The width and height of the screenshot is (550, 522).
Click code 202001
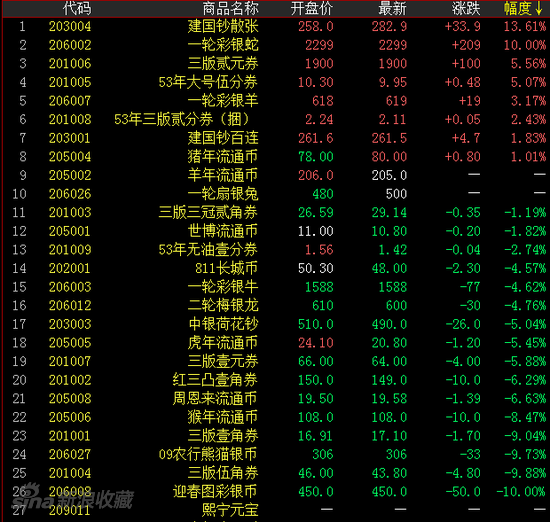click(70, 269)
